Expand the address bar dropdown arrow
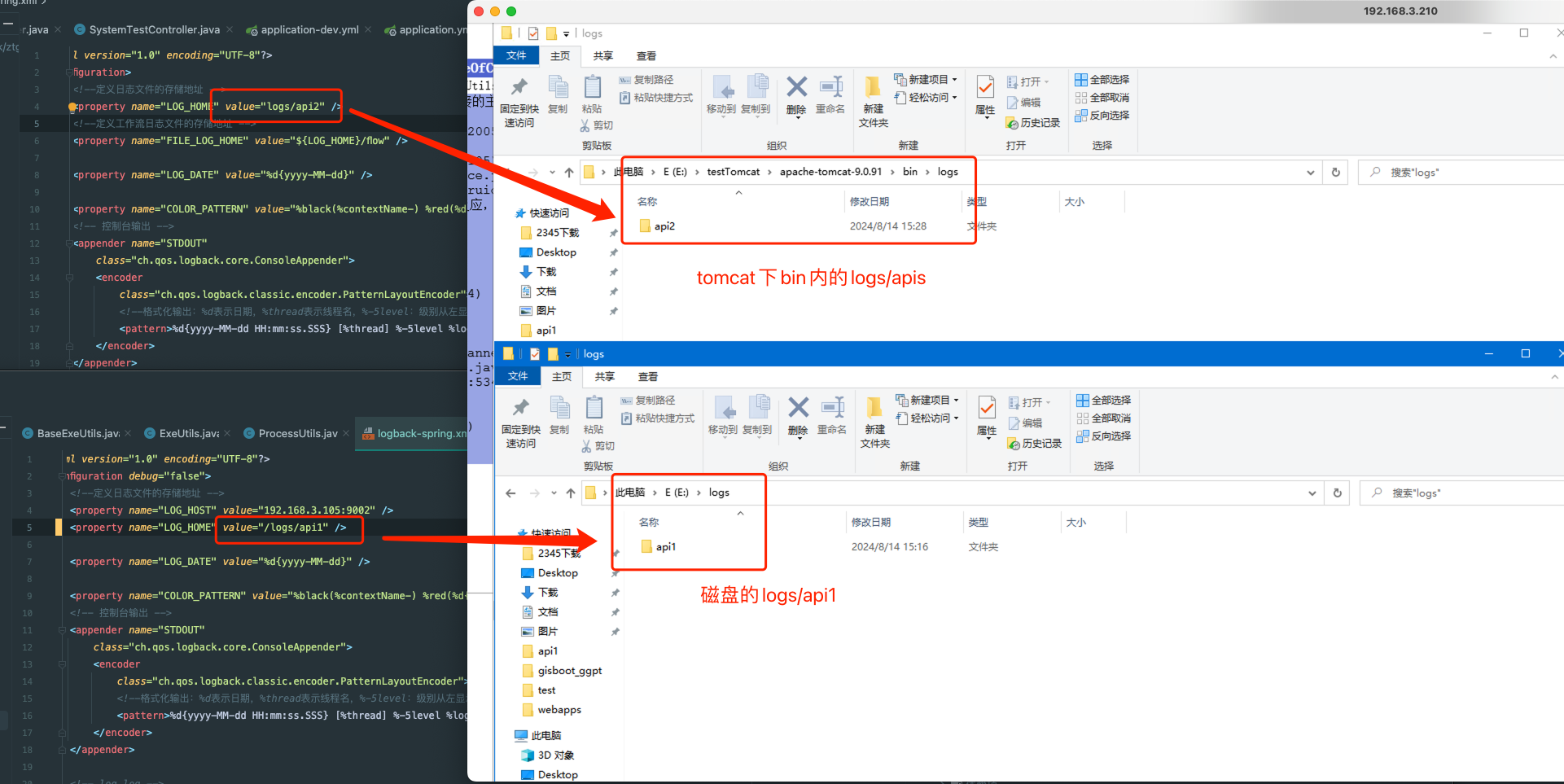Viewport: 1564px width, 784px height. (x=1310, y=172)
